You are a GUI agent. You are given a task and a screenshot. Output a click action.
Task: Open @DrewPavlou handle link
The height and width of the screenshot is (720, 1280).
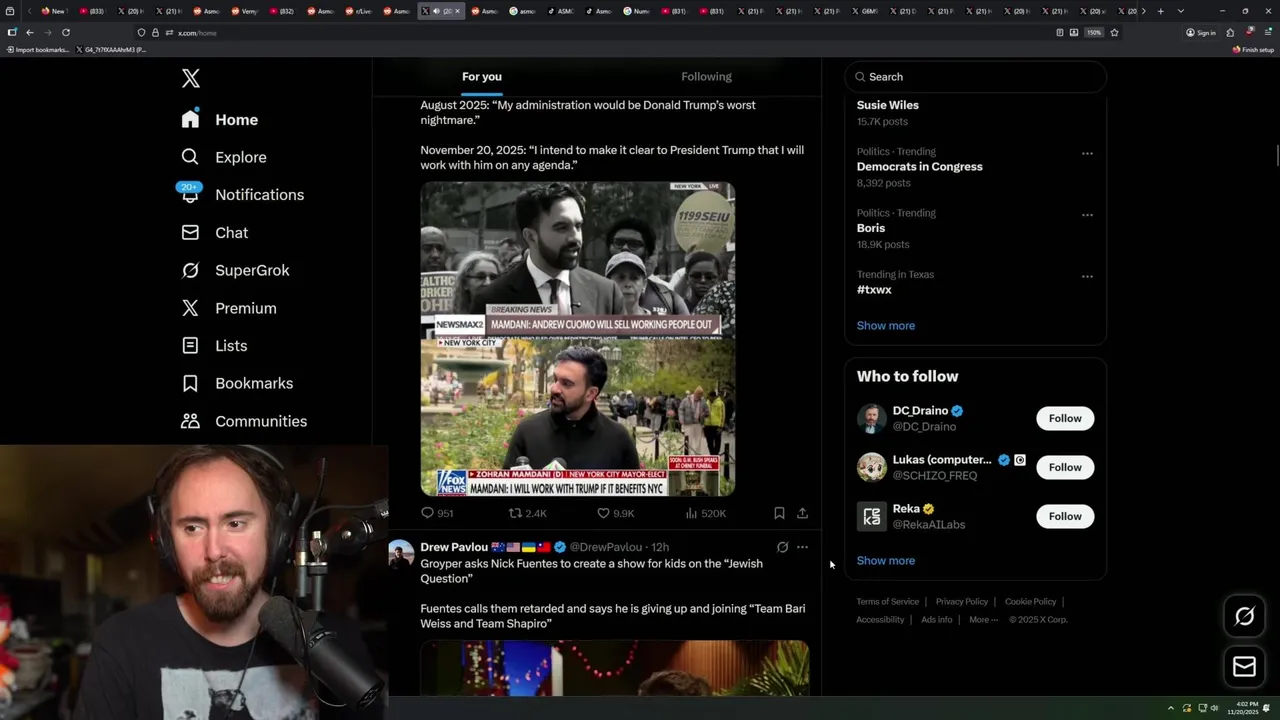click(x=606, y=547)
